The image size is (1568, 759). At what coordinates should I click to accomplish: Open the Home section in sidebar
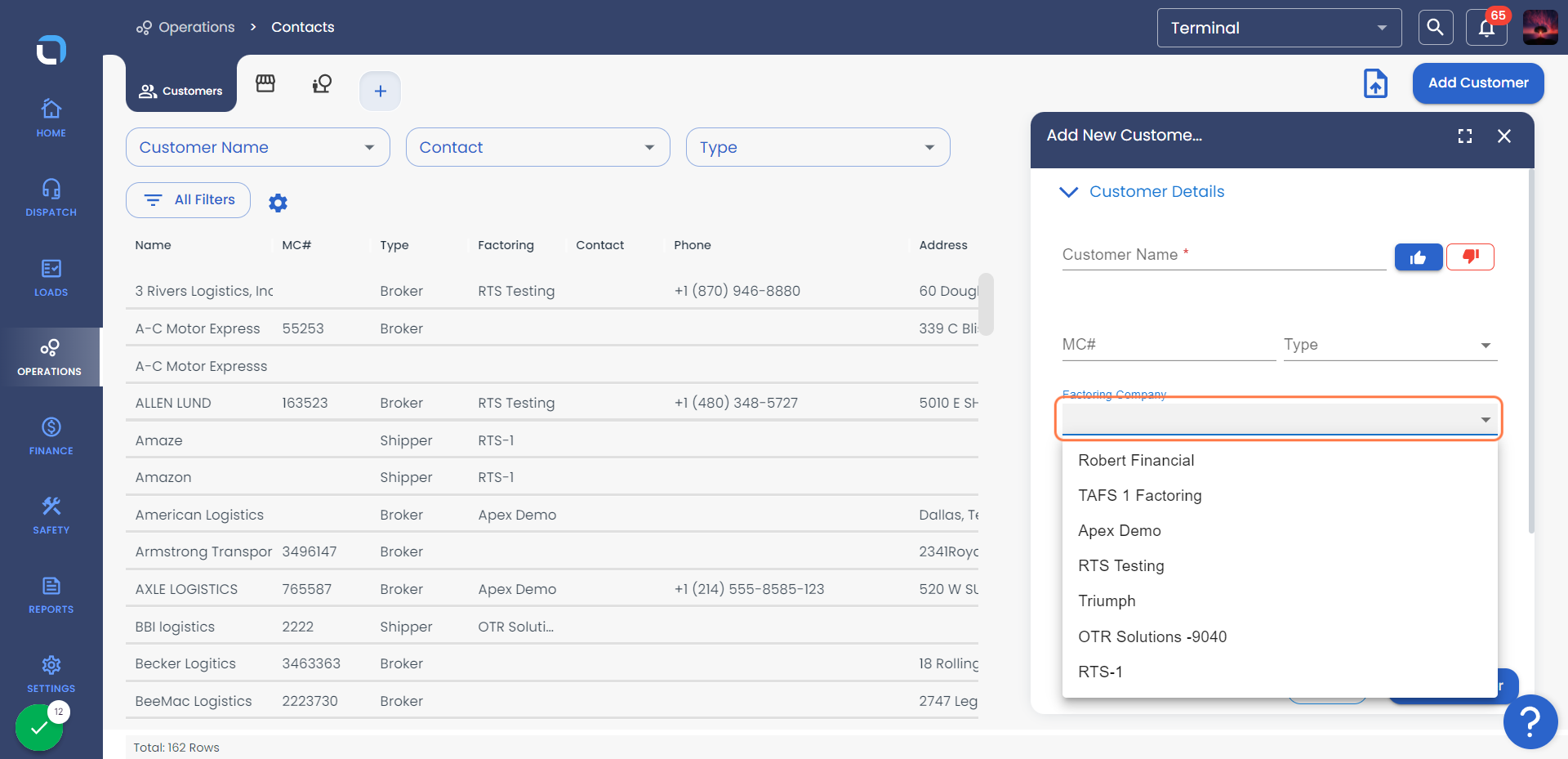(x=51, y=118)
